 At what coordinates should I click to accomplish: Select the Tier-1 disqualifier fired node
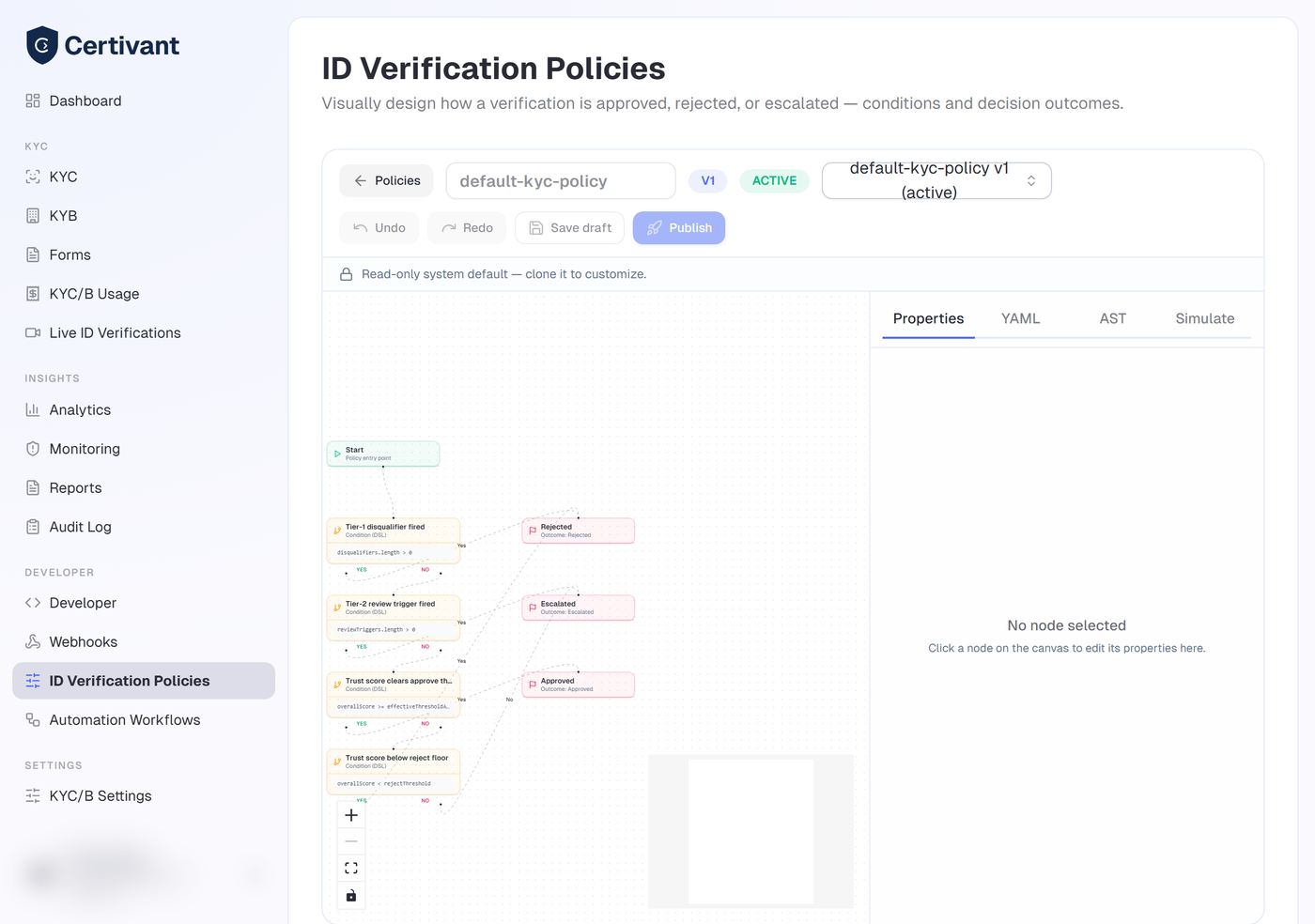[x=394, y=541]
